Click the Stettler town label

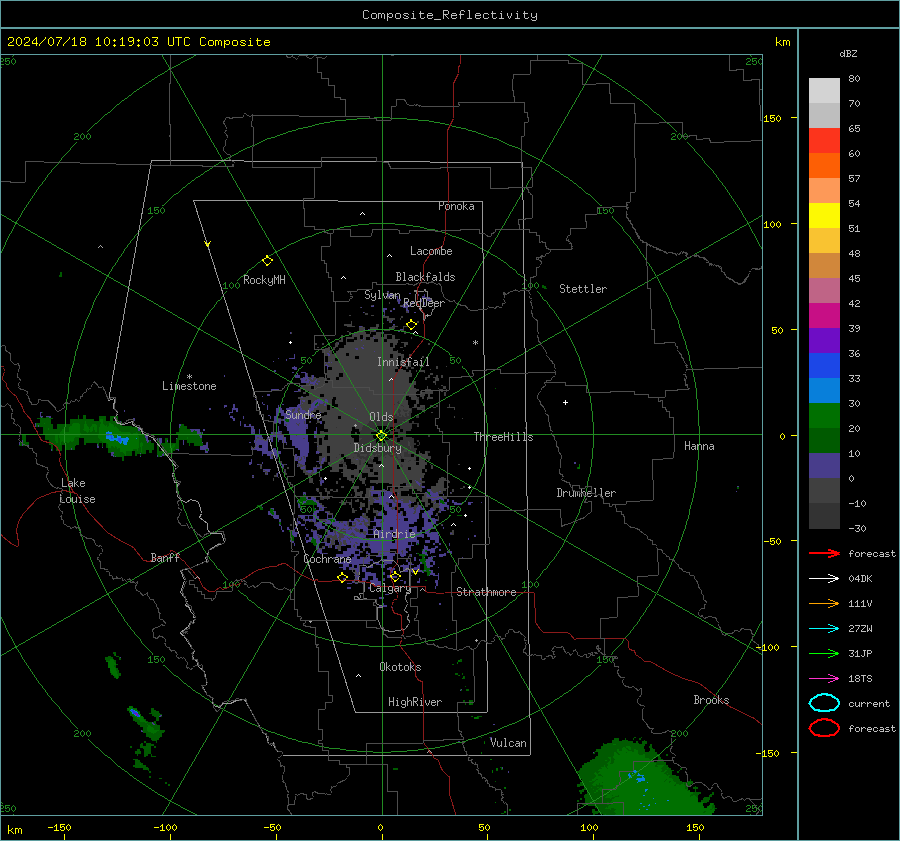point(583,289)
